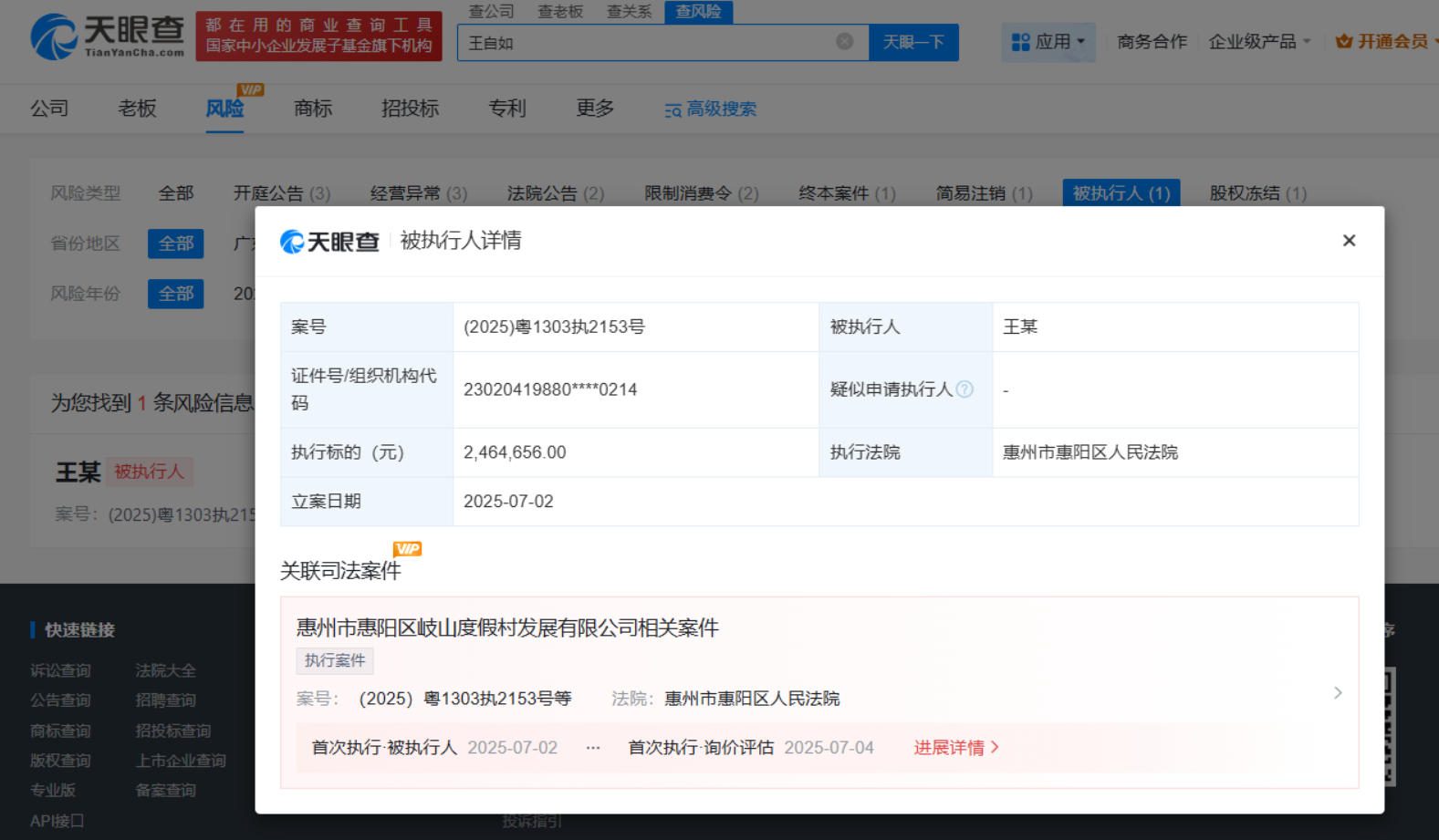Filter by 法院公告 (2)
1439x840 pixels.
[x=556, y=193]
